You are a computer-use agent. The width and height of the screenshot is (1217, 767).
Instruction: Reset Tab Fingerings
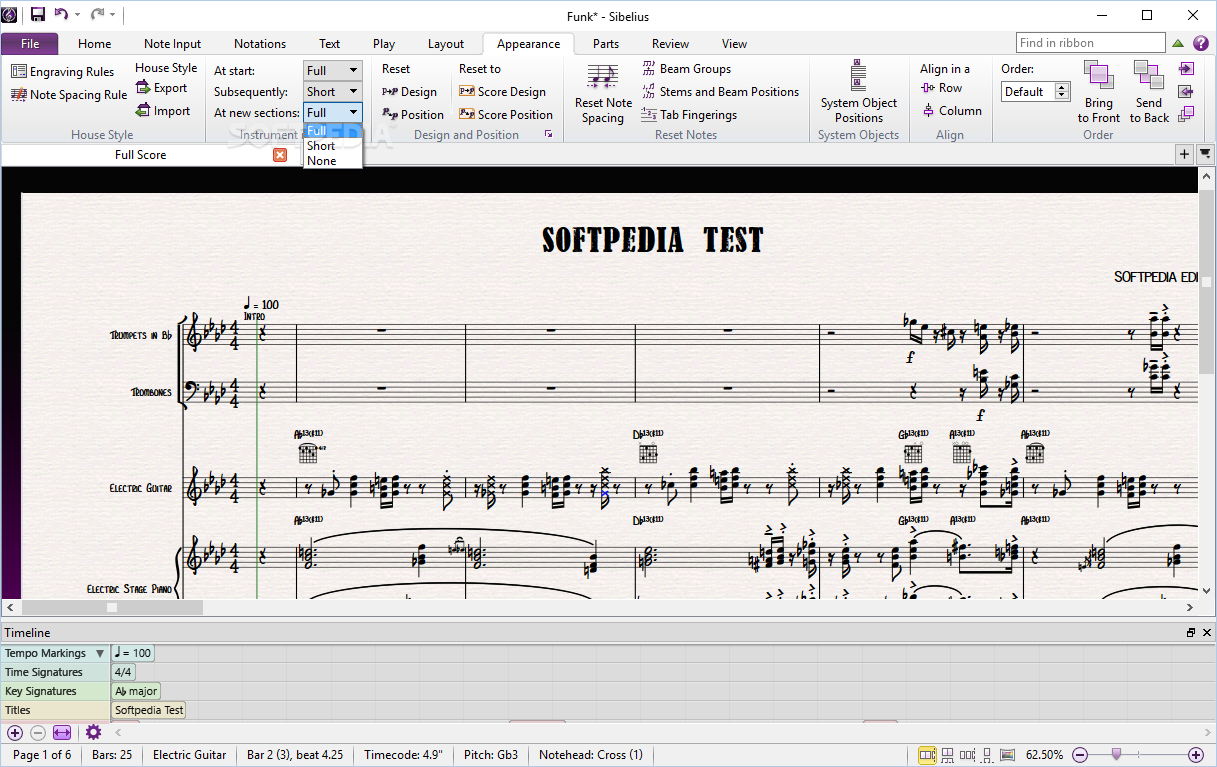pos(689,115)
